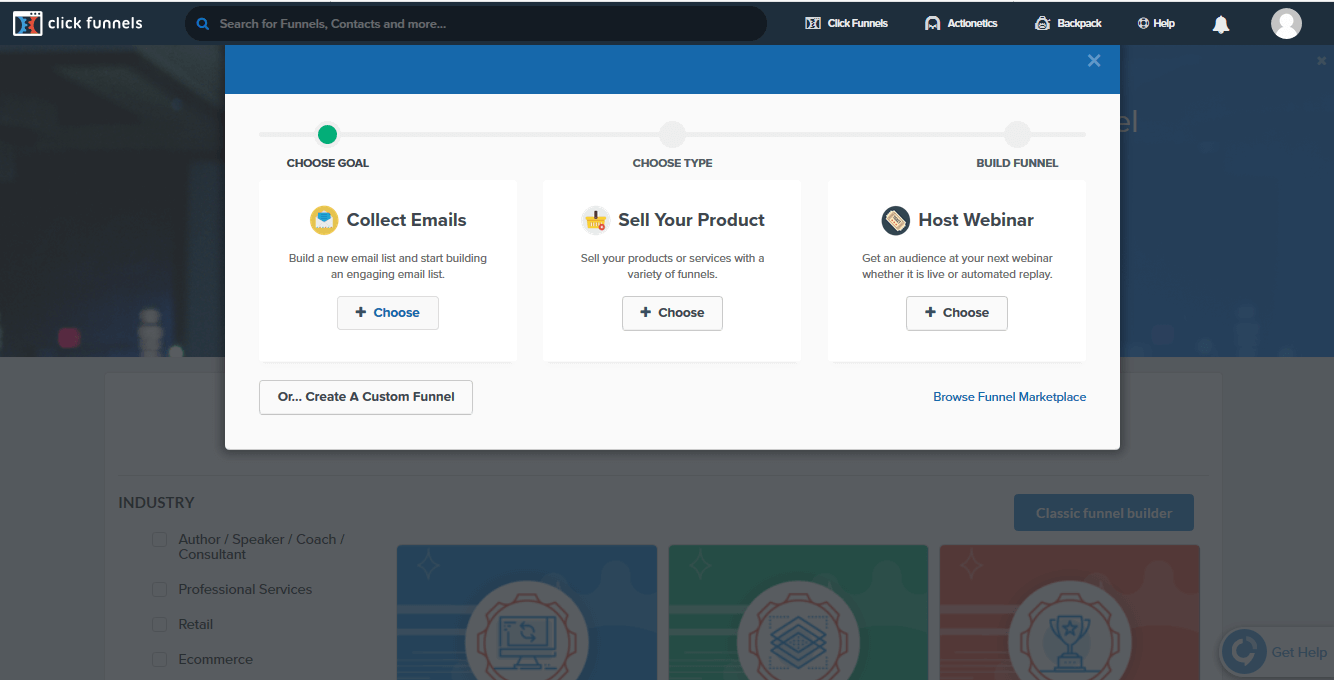
Task: Click the ClickFunnels logo in header
Action: point(78,23)
